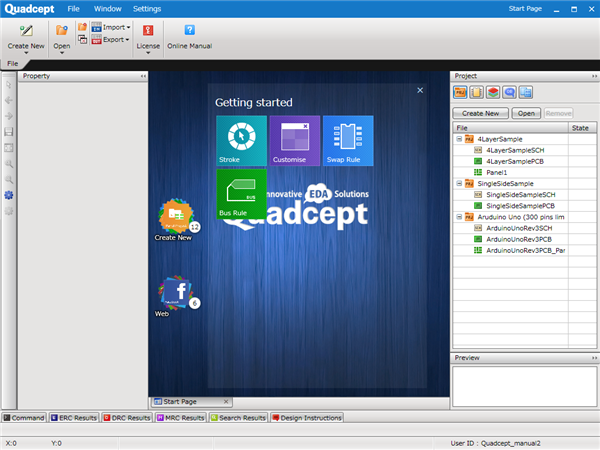Click the License icon in ribbon
Viewport: 600px width, 450px height.
[x=148, y=30]
